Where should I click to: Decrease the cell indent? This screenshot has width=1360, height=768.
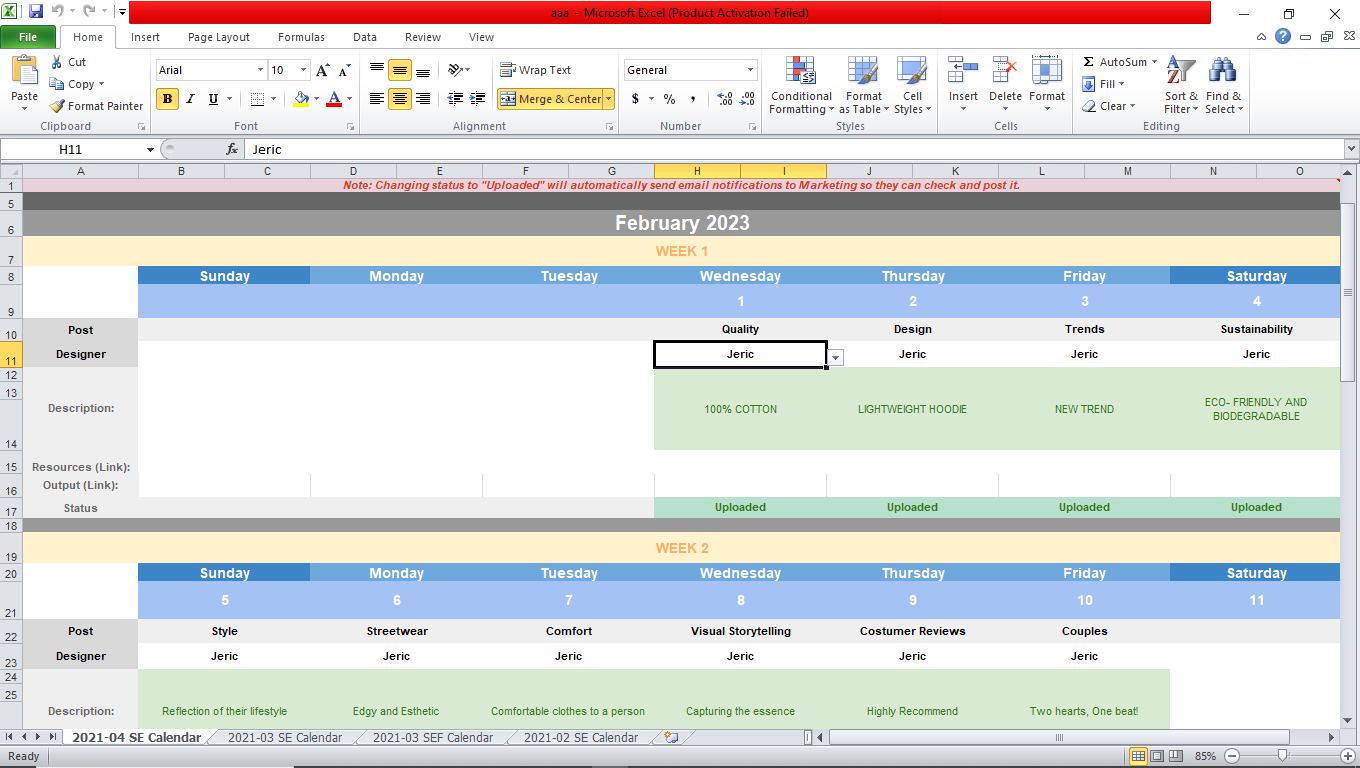pyautogui.click(x=455, y=99)
